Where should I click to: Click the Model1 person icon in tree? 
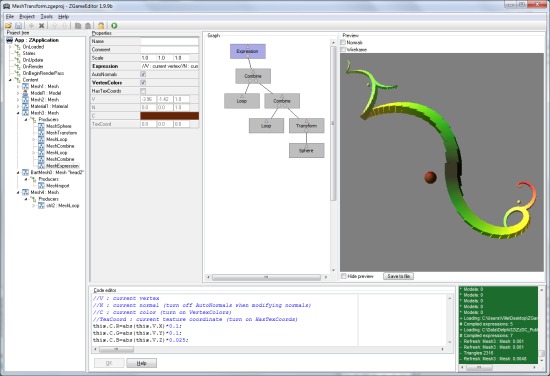(25, 93)
